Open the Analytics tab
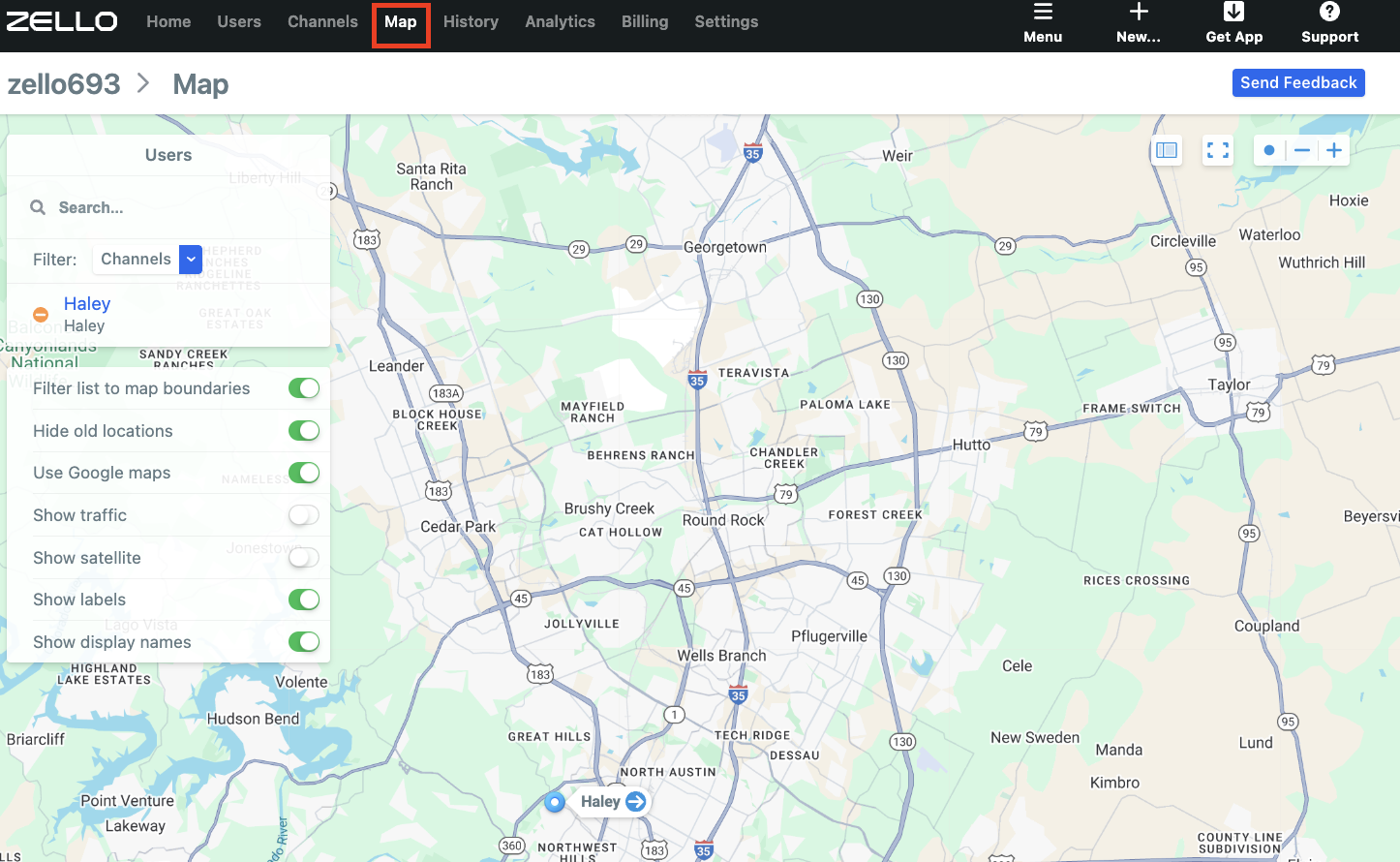 (x=560, y=21)
